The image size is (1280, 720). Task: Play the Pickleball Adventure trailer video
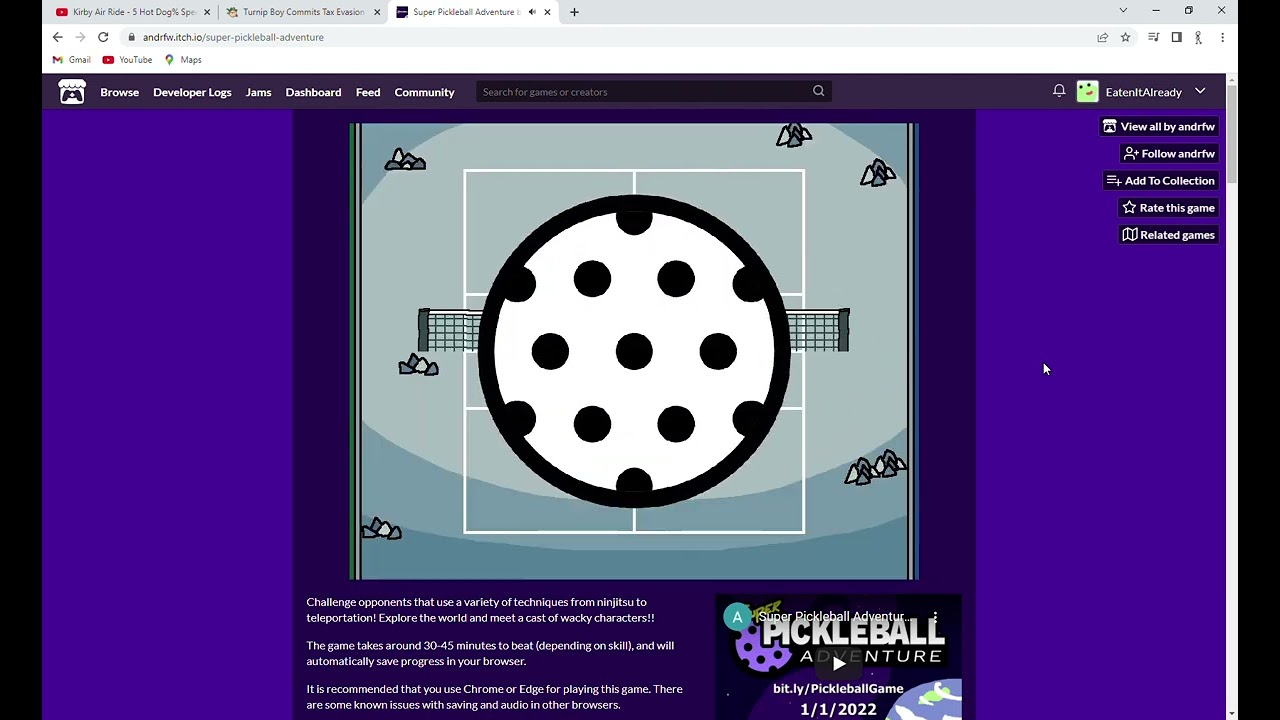tap(838, 662)
